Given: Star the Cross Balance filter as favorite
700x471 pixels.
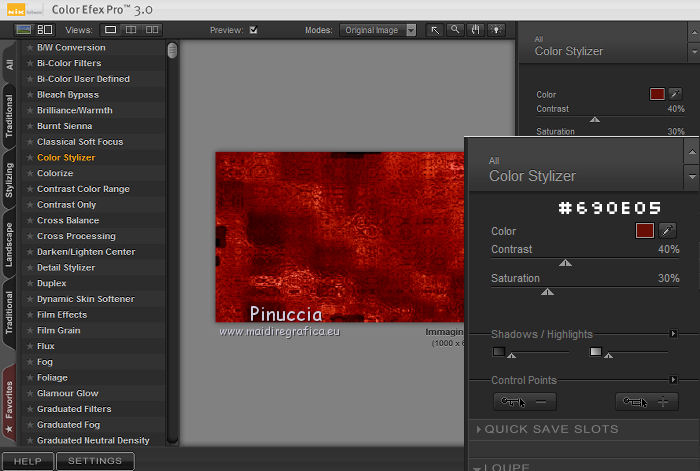Looking at the screenshot, I should (30, 221).
